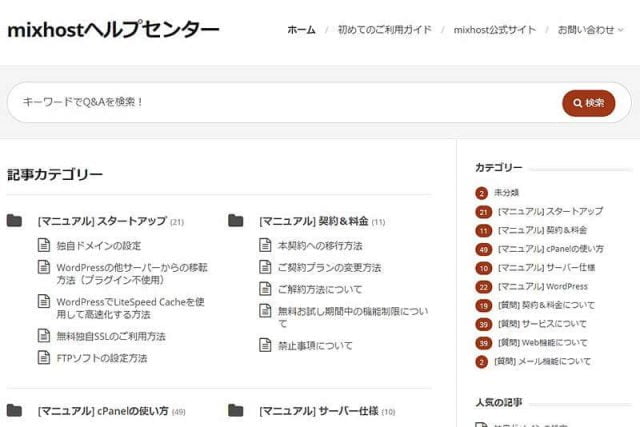Click the red 検索 search button

click(x=589, y=103)
